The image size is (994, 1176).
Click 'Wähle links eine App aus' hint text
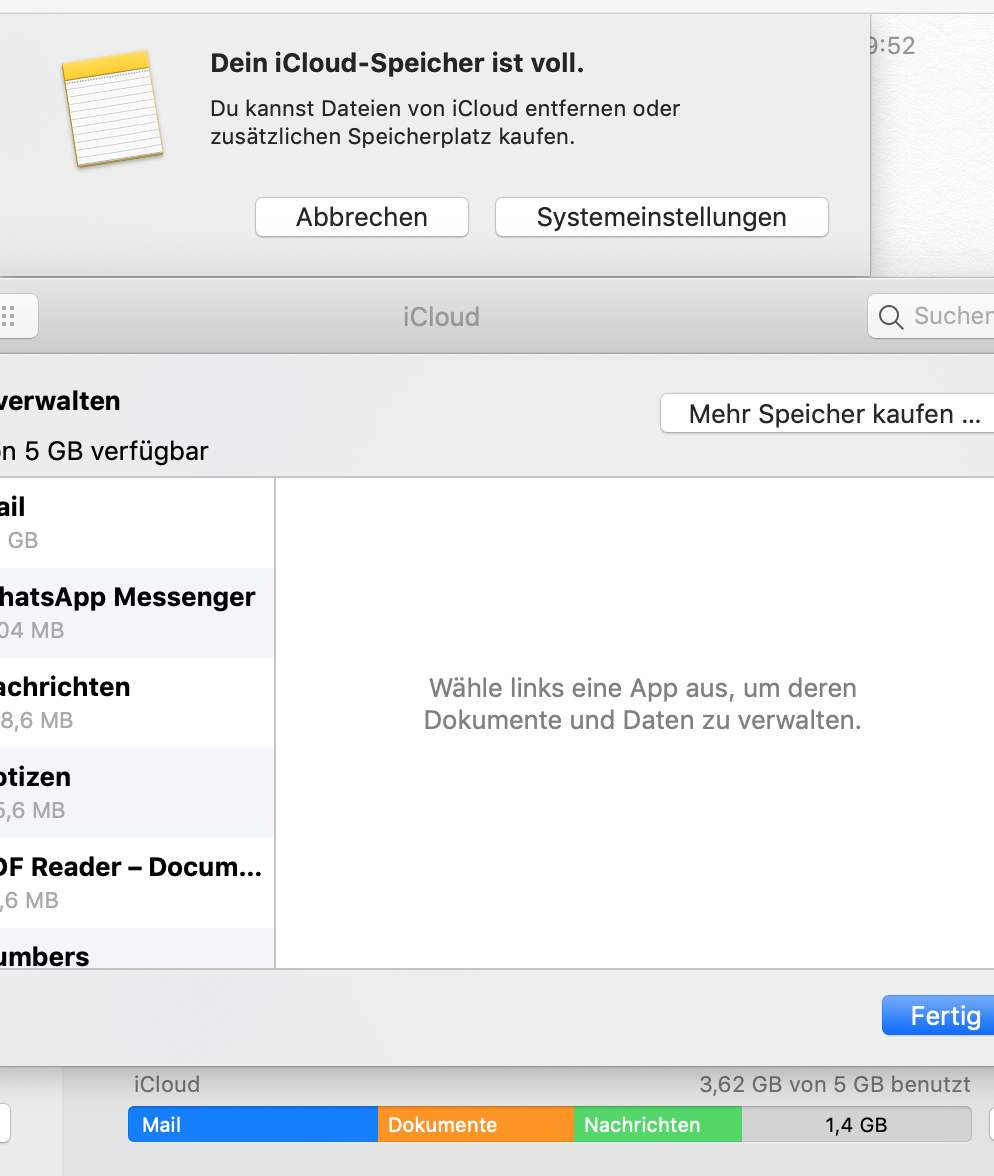[x=642, y=704]
